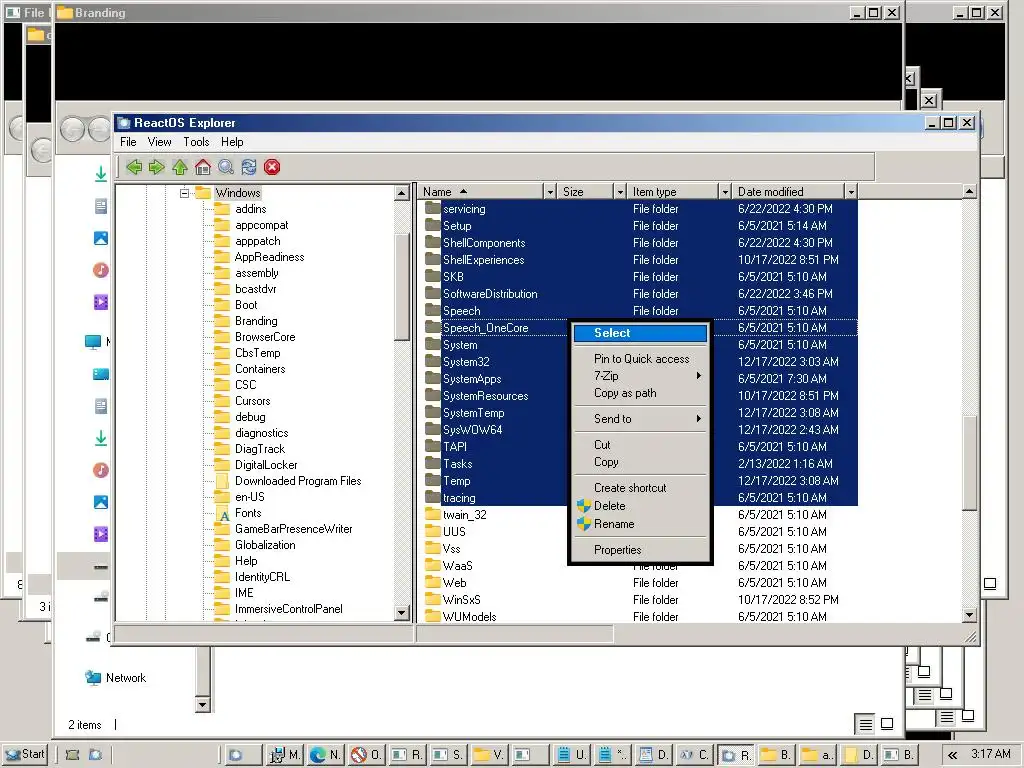
Task: Click the ReactOS Explorer title bar icon
Action: click(124, 123)
